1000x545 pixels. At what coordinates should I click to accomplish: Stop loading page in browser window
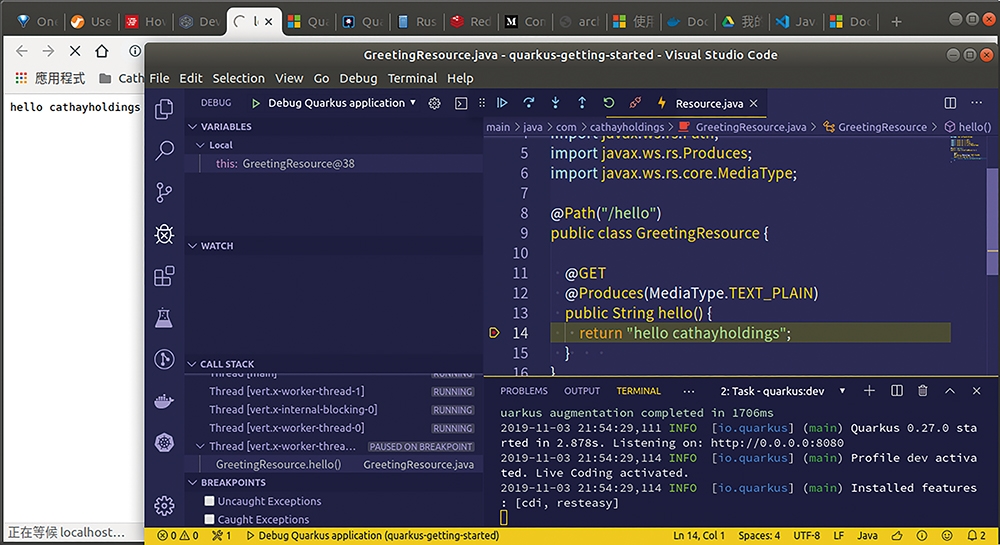pos(75,51)
